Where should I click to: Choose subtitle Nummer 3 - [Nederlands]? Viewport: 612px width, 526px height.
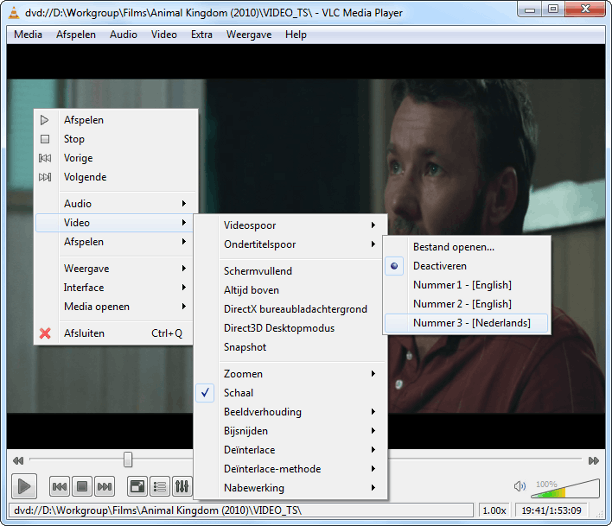tap(467, 323)
